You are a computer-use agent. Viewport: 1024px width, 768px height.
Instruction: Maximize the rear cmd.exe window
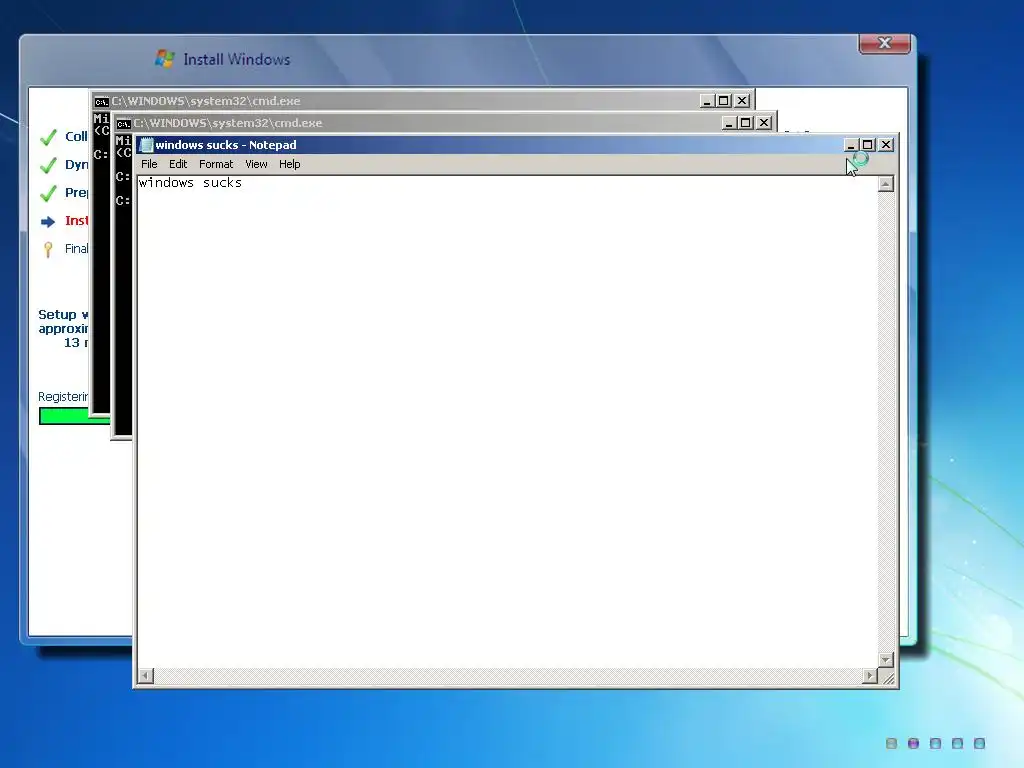(724, 101)
